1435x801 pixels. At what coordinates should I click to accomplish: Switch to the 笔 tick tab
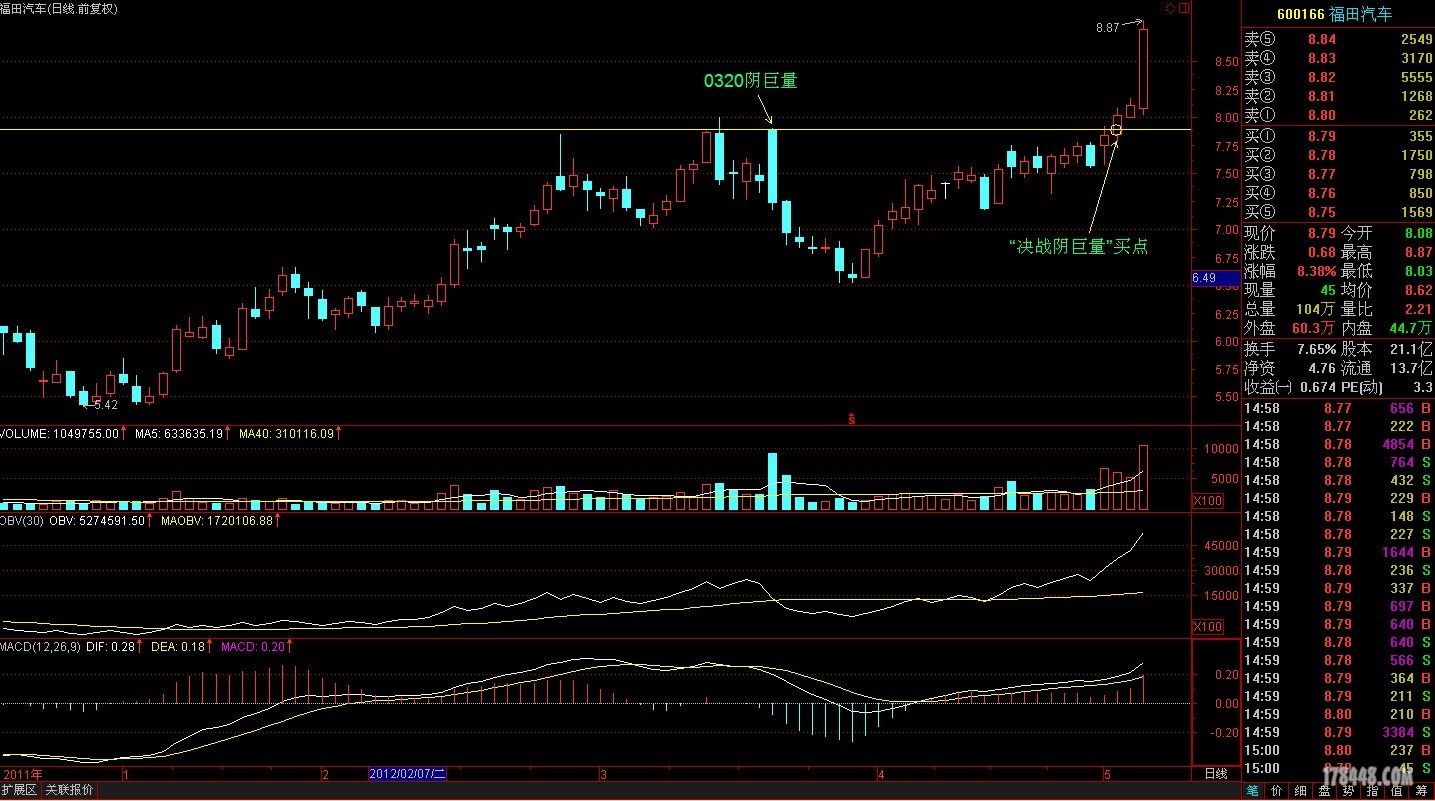tap(1253, 791)
